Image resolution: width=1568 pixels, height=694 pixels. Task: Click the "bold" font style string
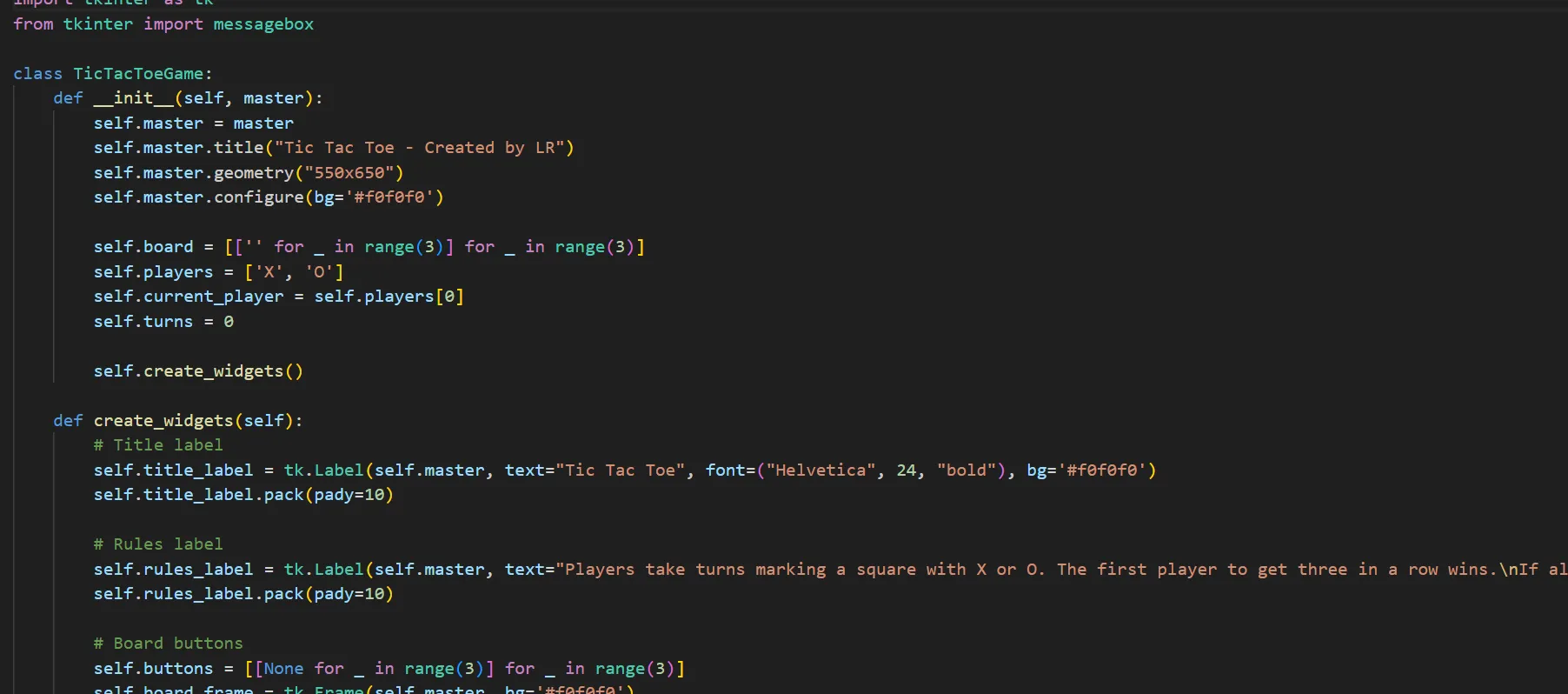967,470
